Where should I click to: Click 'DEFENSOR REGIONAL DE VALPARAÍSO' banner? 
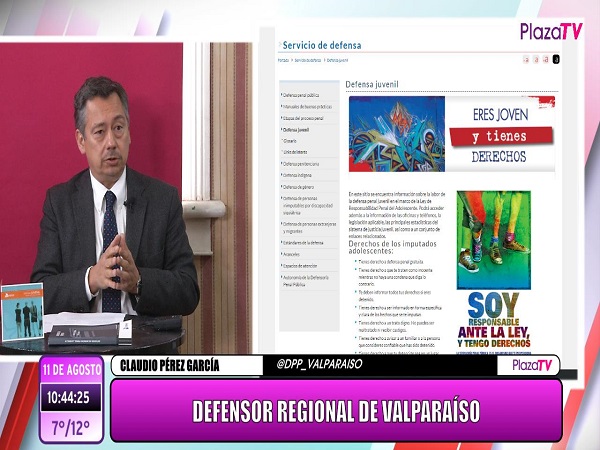click(336, 411)
